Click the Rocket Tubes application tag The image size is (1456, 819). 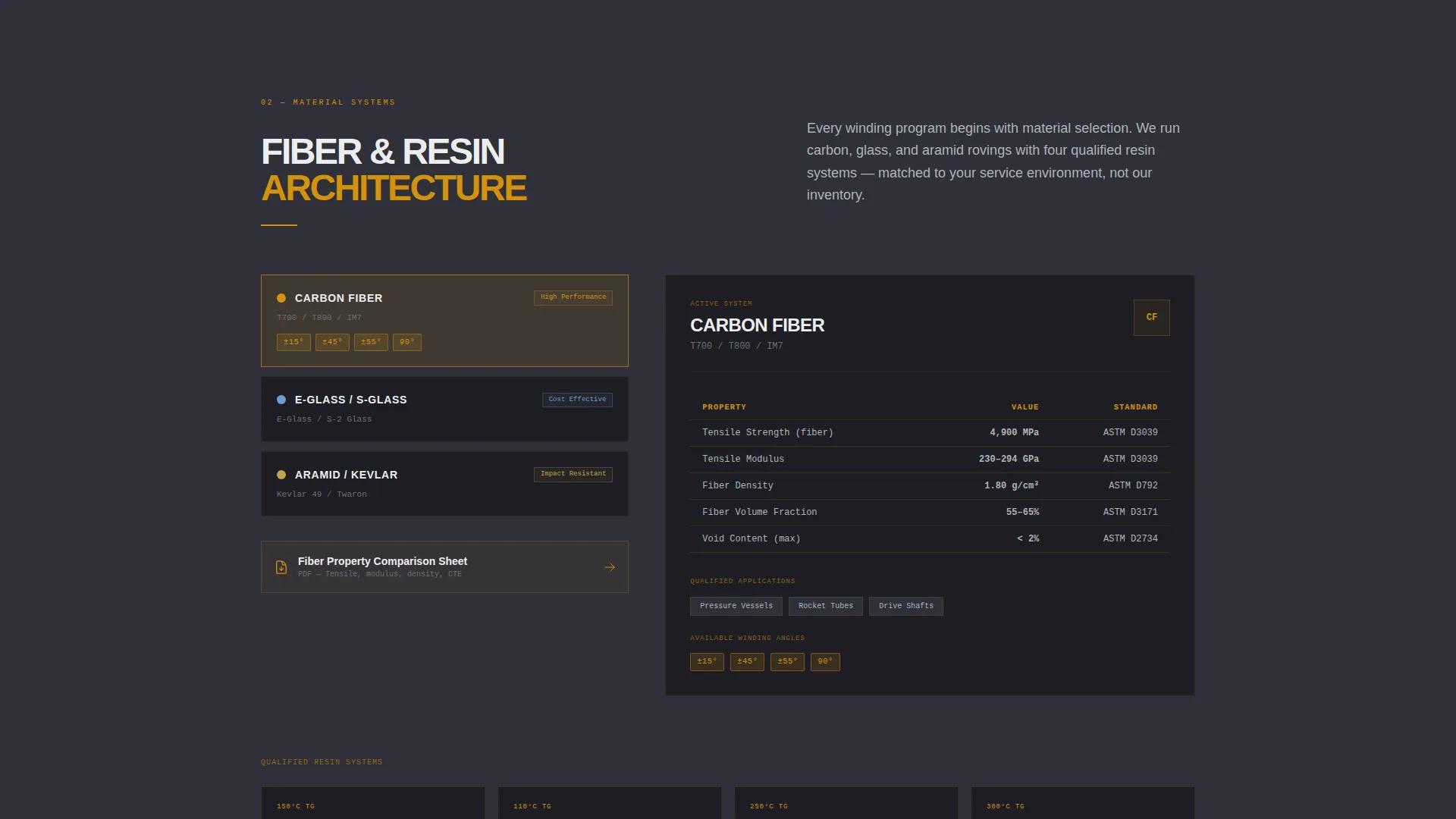826,606
